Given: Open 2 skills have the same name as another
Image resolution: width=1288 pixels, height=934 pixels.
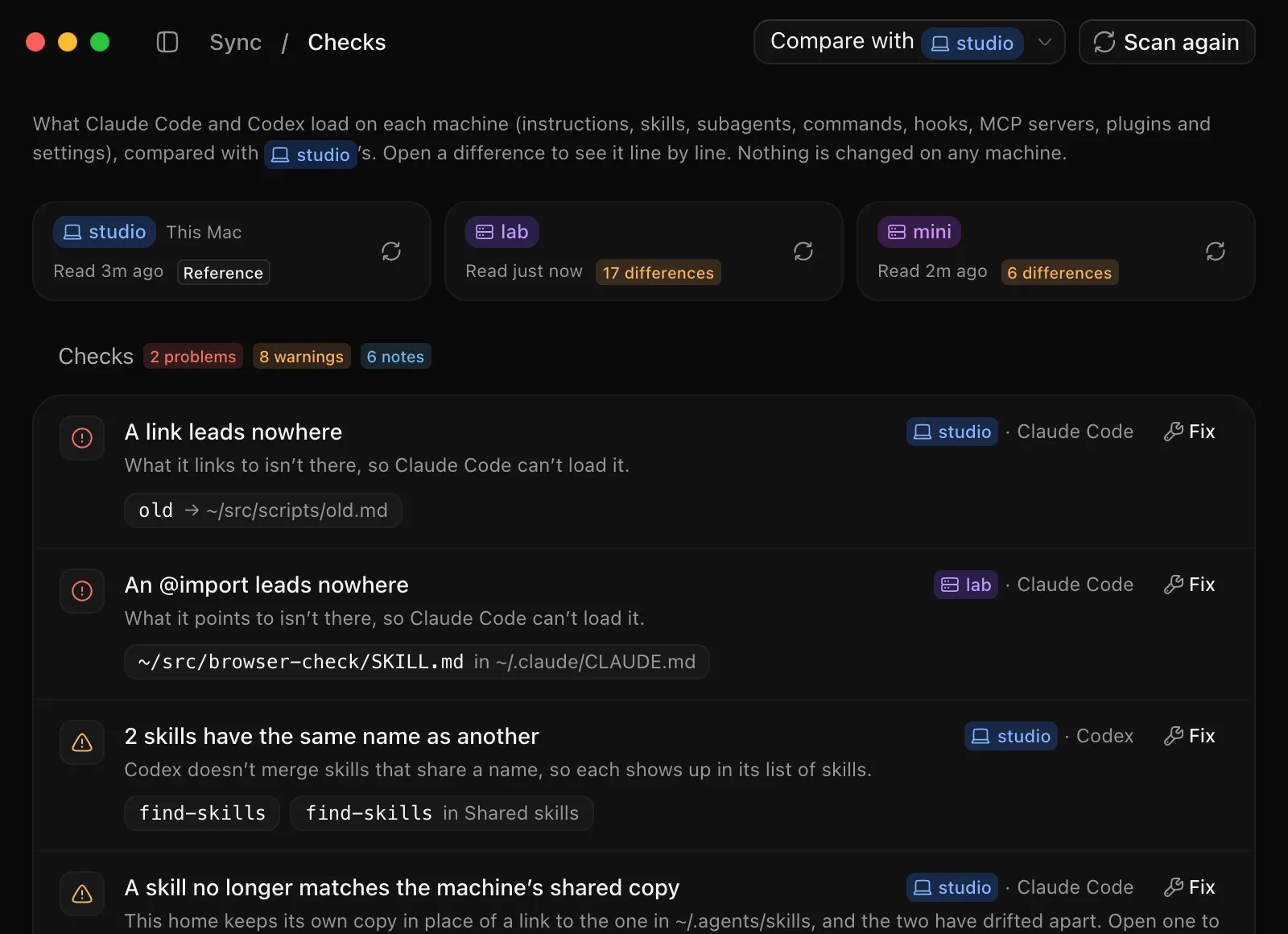Looking at the screenshot, I should click(x=332, y=737).
